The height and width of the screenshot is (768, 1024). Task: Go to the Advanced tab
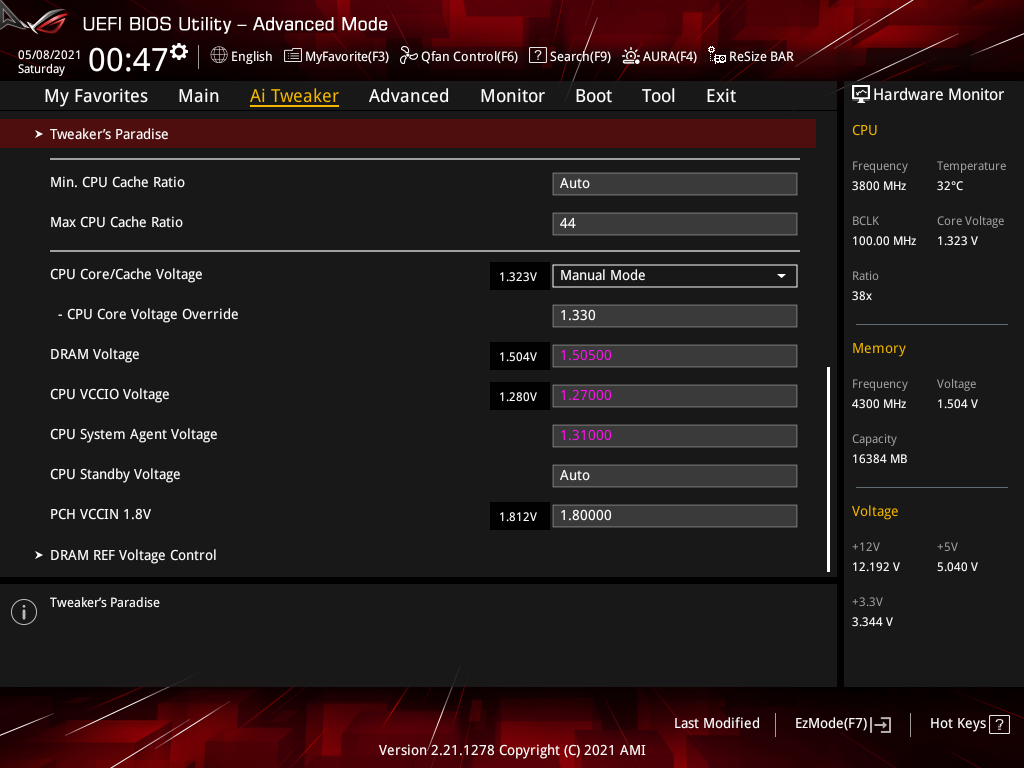pos(409,96)
